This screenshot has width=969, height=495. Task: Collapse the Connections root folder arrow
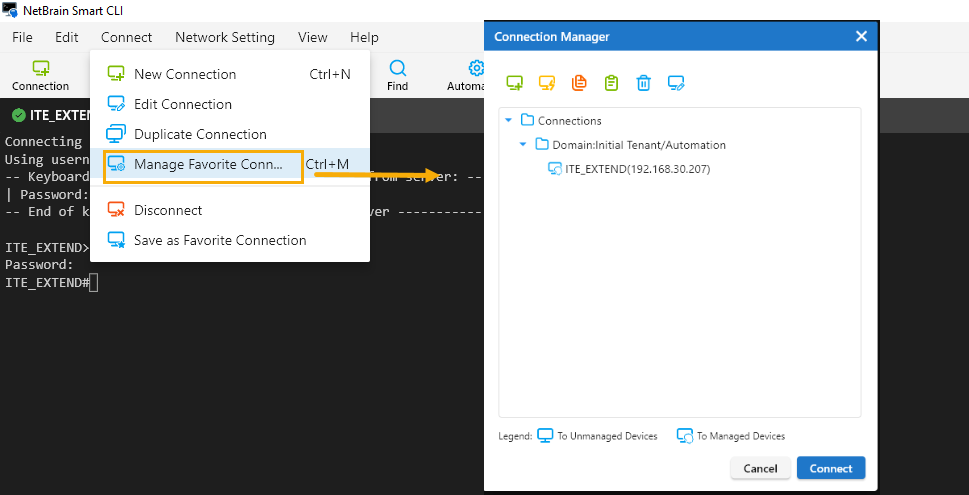click(509, 121)
